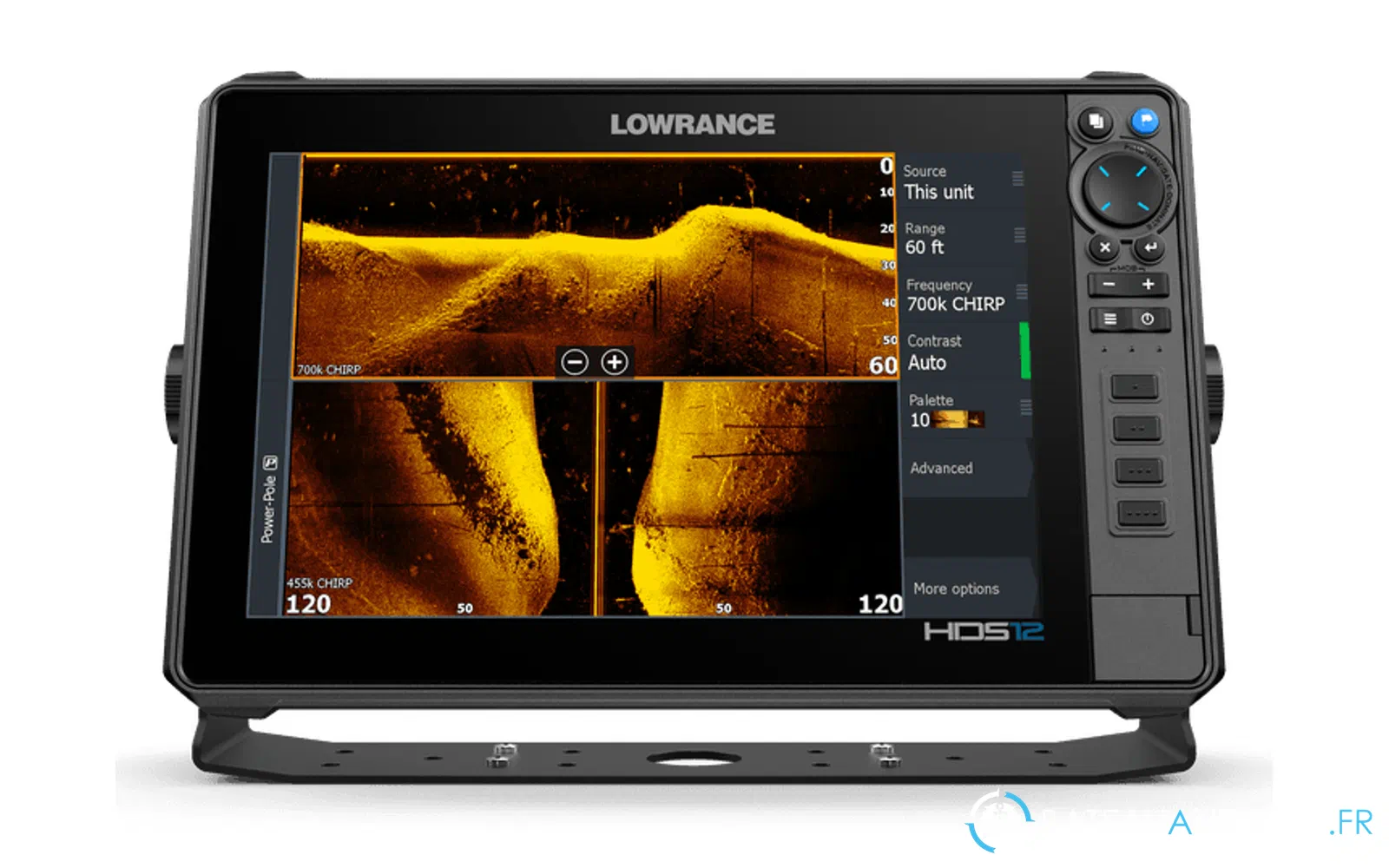Click the HDS12 model label
This screenshot has width=1389, height=868.
[984, 631]
